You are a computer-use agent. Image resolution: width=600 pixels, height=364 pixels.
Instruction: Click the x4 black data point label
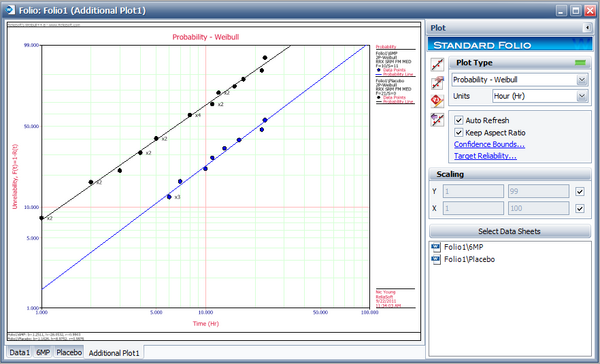click(x=197, y=115)
